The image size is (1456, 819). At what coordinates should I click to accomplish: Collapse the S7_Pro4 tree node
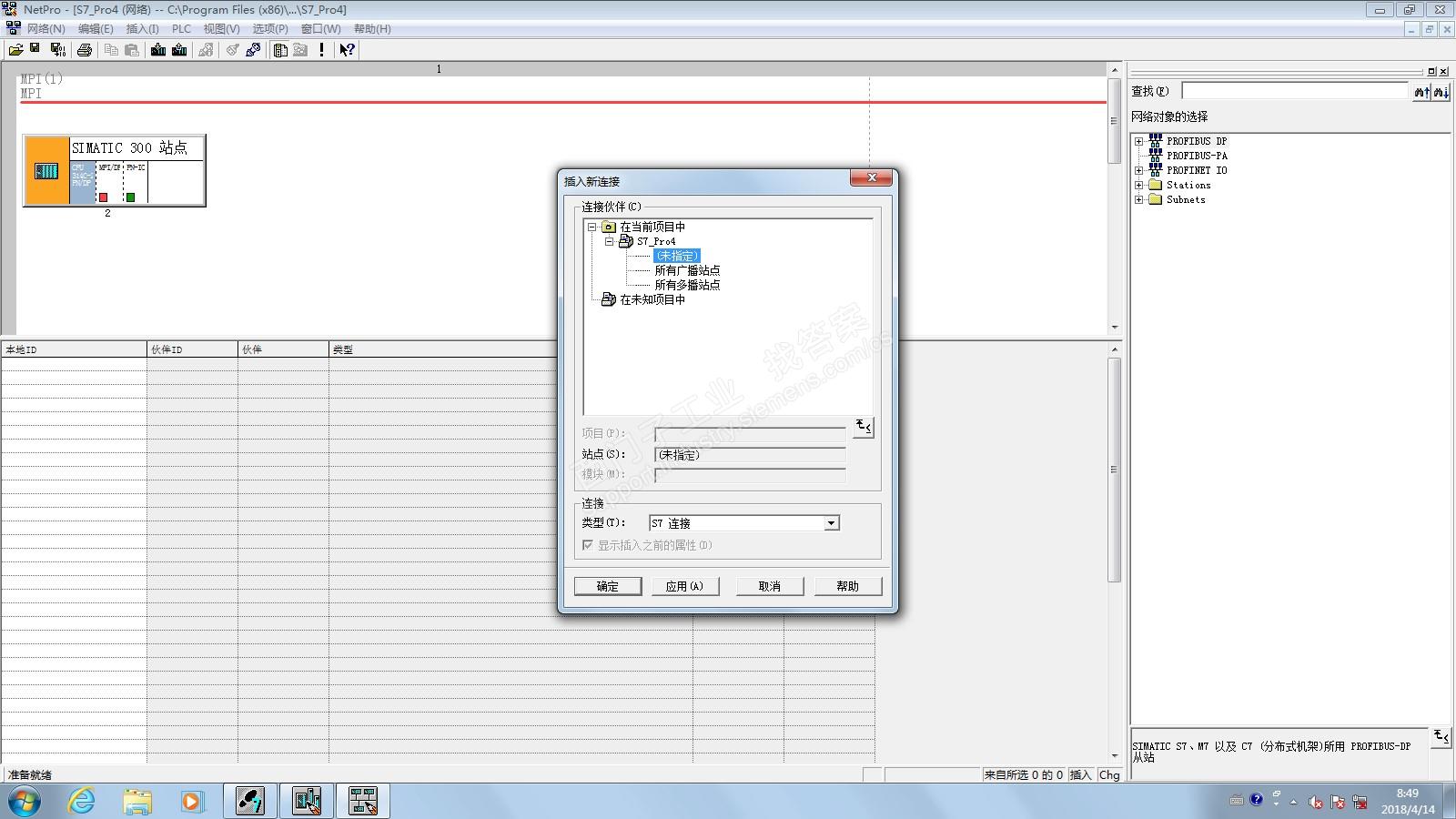point(610,241)
